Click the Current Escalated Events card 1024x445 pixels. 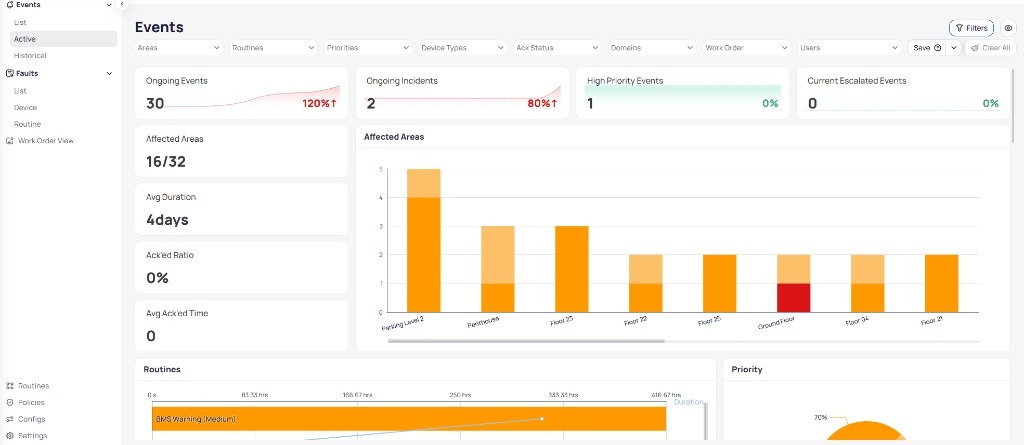click(903, 93)
